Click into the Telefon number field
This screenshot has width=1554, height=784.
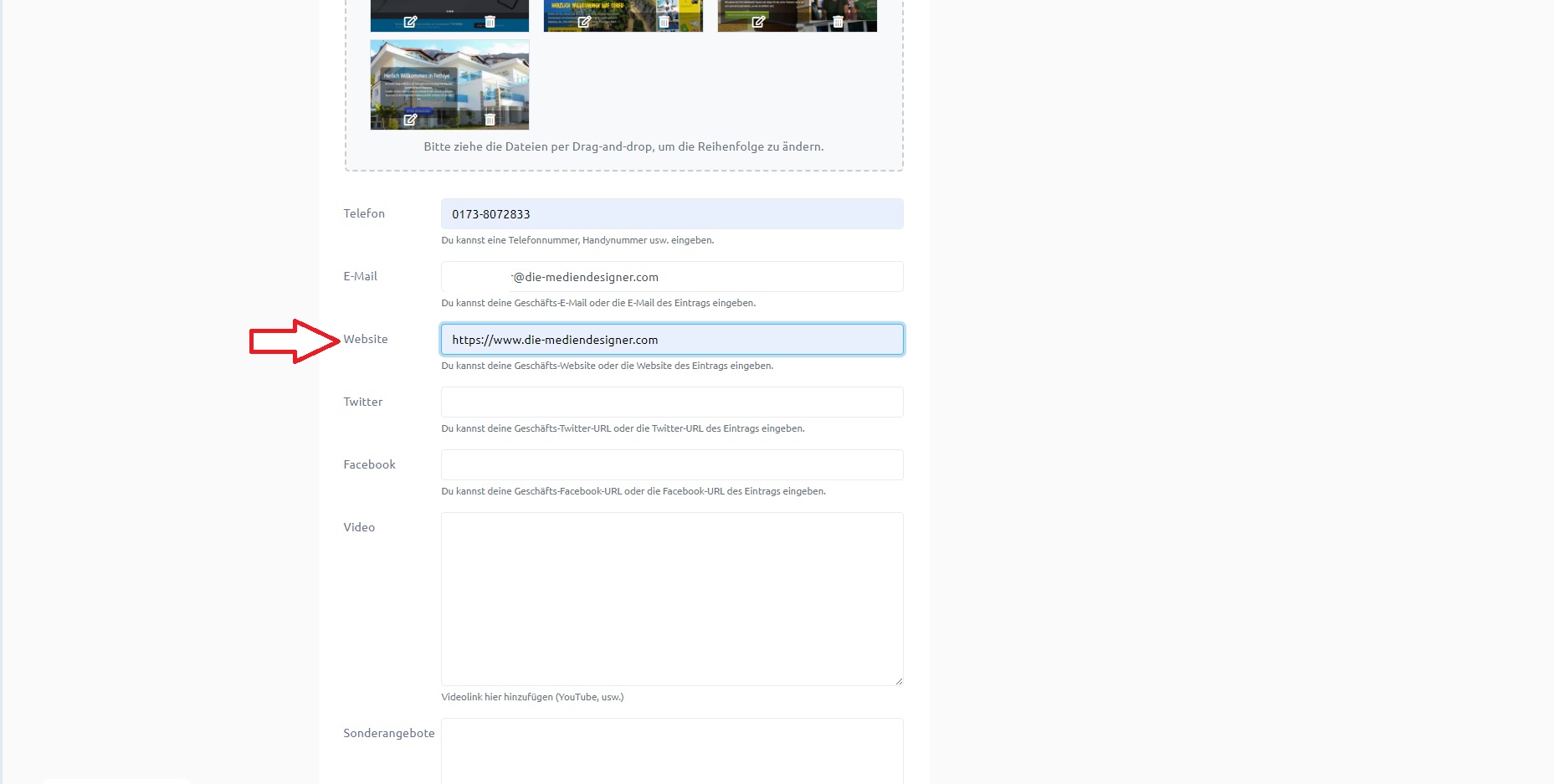point(671,214)
